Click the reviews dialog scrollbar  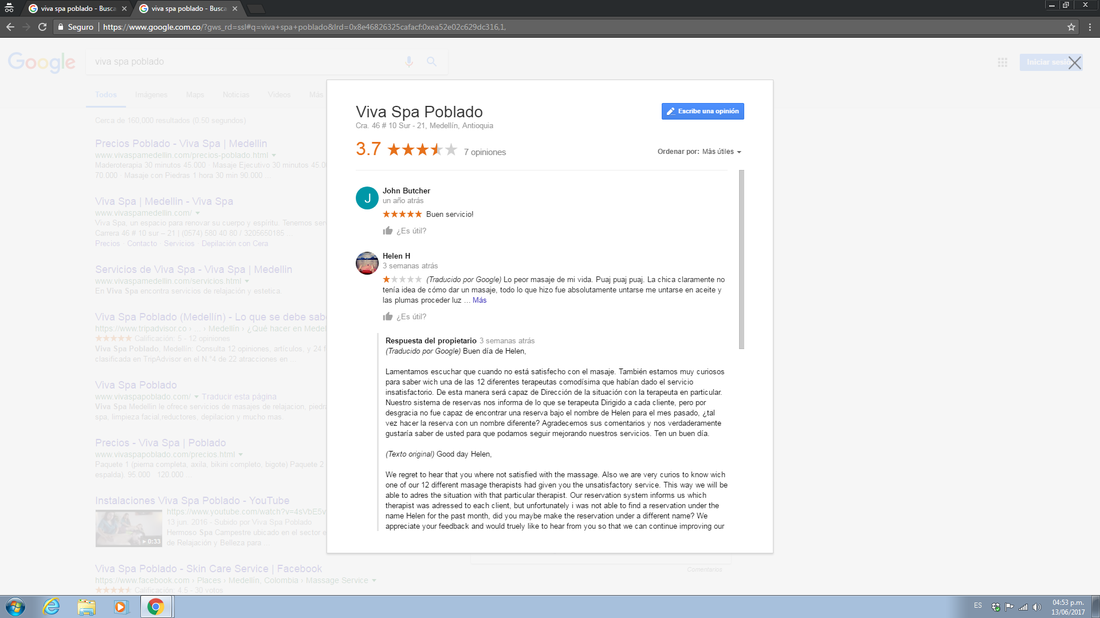click(x=742, y=260)
